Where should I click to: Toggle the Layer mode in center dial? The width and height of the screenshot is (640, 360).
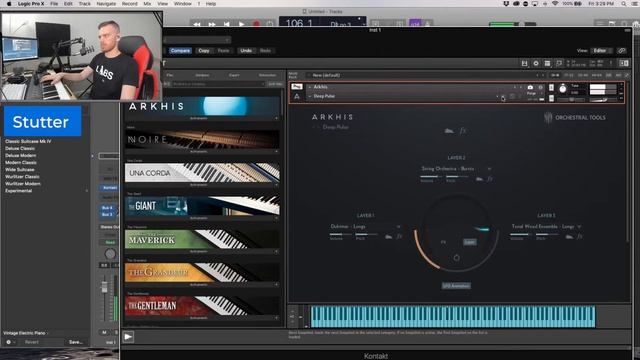pos(470,242)
